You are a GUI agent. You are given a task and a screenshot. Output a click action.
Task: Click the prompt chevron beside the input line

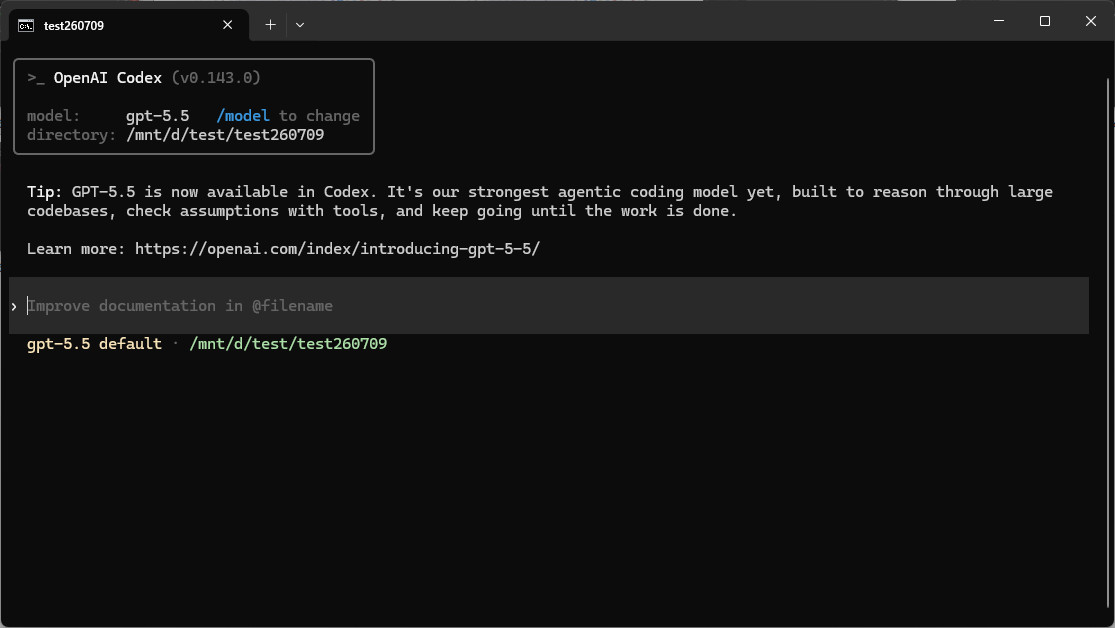point(14,307)
